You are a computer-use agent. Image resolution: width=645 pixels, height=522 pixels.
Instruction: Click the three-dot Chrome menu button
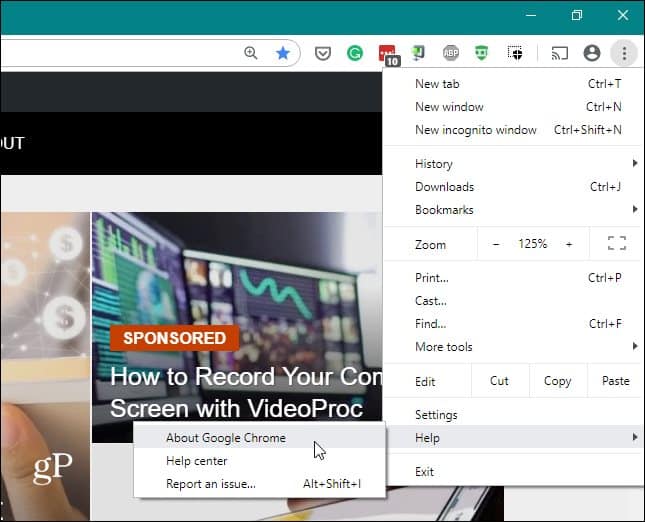624,53
